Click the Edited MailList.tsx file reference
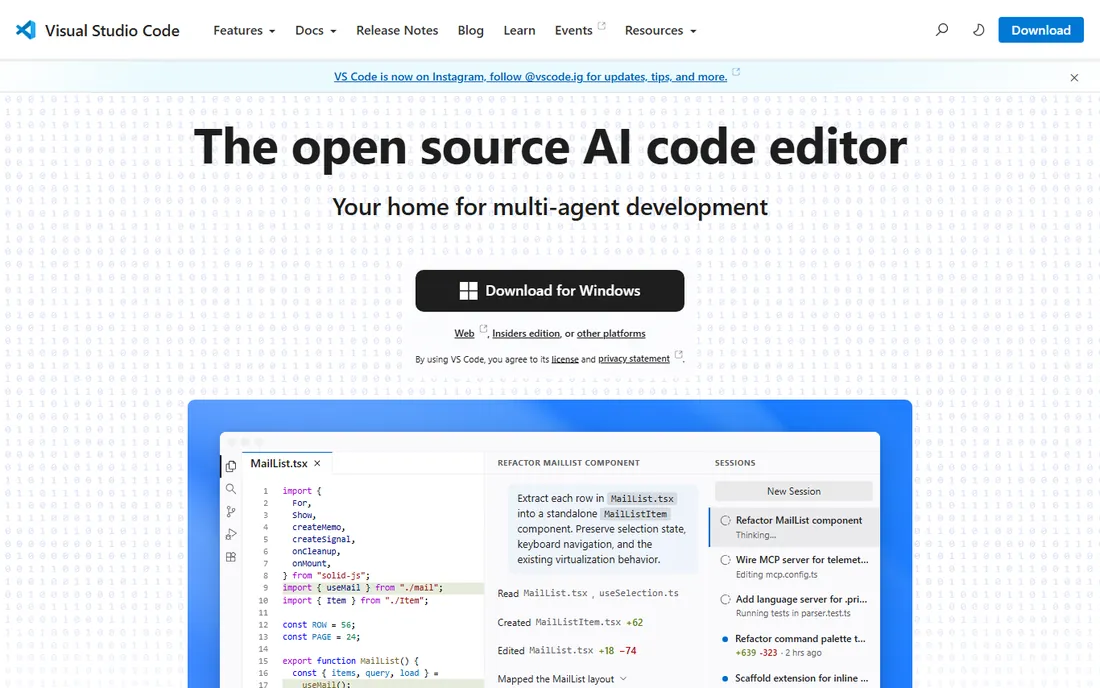Image resolution: width=1100 pixels, height=688 pixels. tap(561, 650)
